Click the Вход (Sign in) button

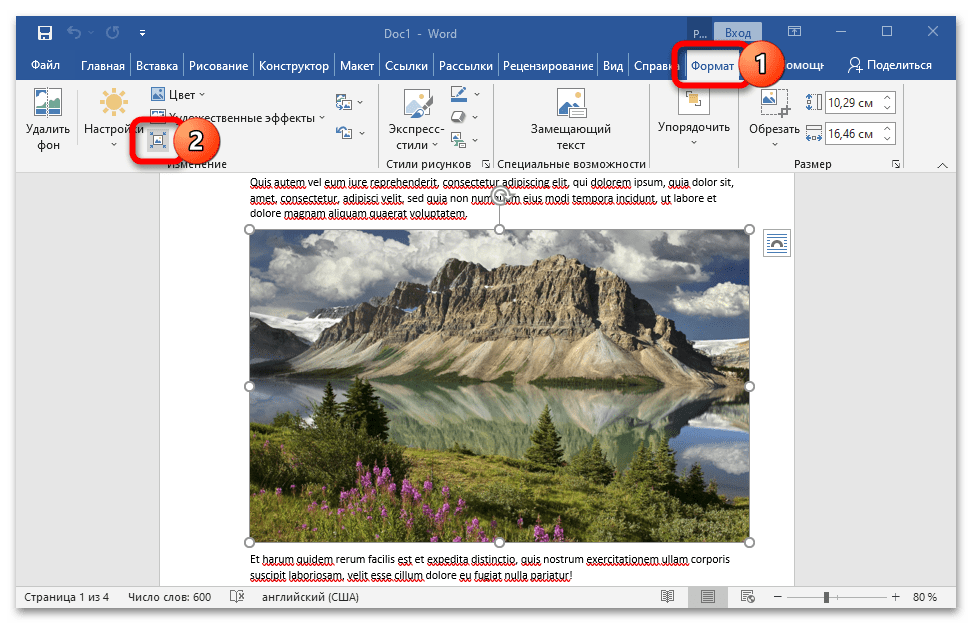pos(738,33)
